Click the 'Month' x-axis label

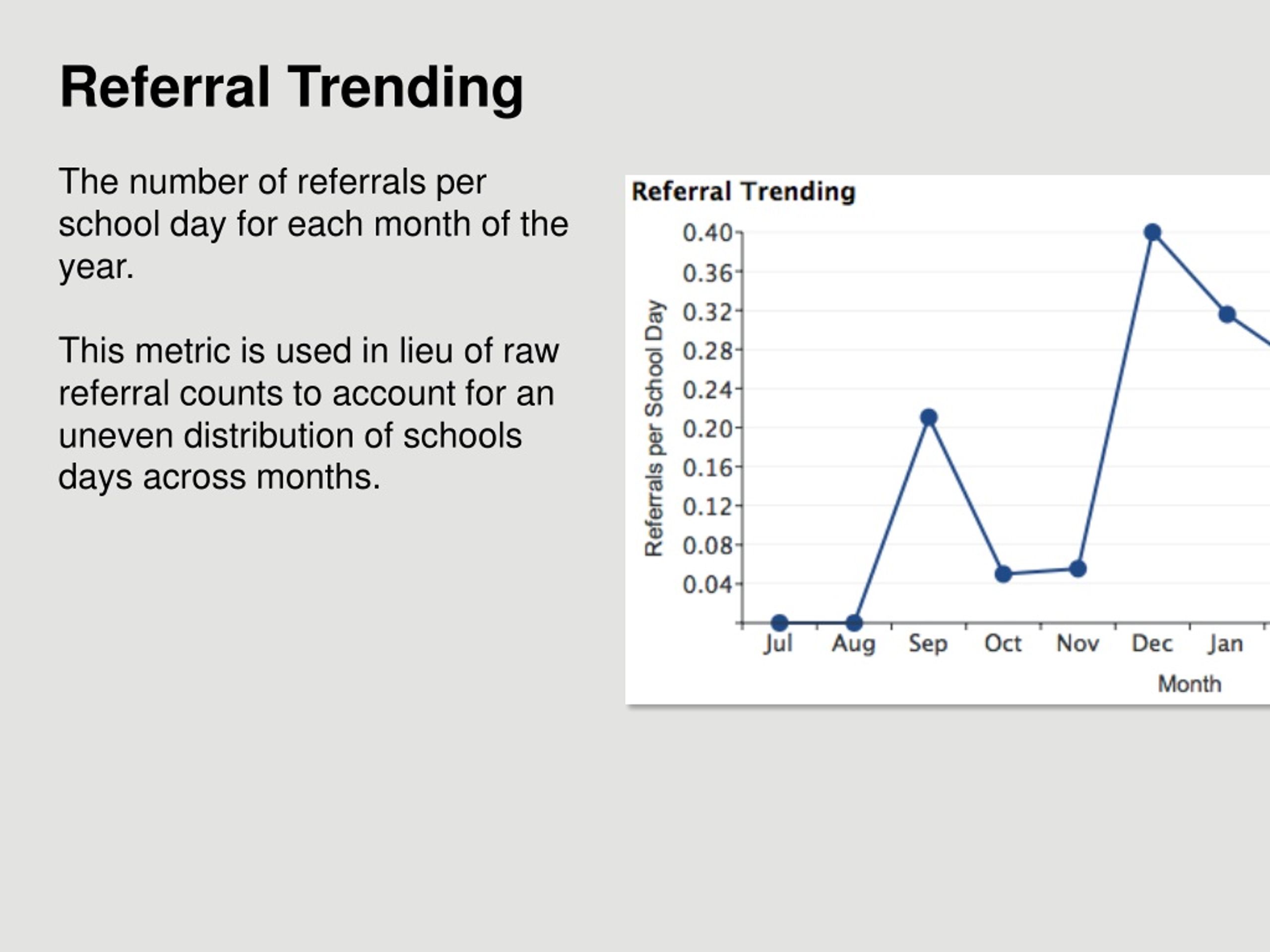(x=1189, y=684)
